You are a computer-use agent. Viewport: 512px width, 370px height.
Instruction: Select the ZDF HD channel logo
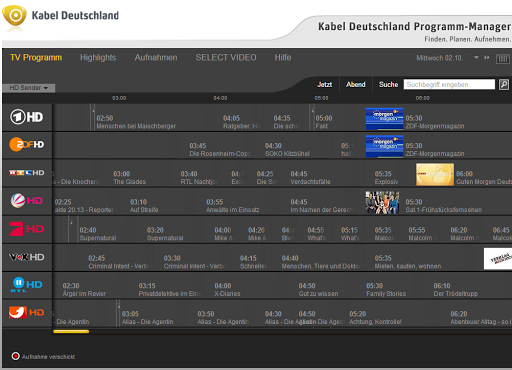click(x=27, y=144)
